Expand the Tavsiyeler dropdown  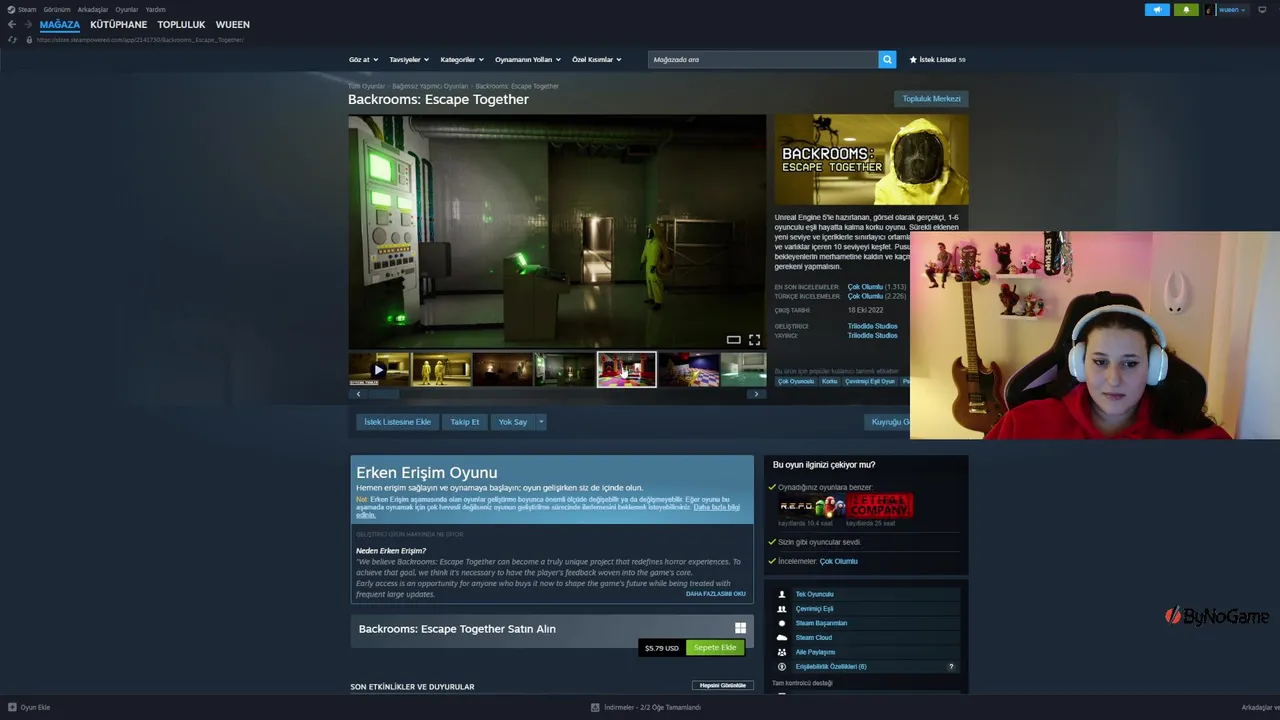(409, 59)
